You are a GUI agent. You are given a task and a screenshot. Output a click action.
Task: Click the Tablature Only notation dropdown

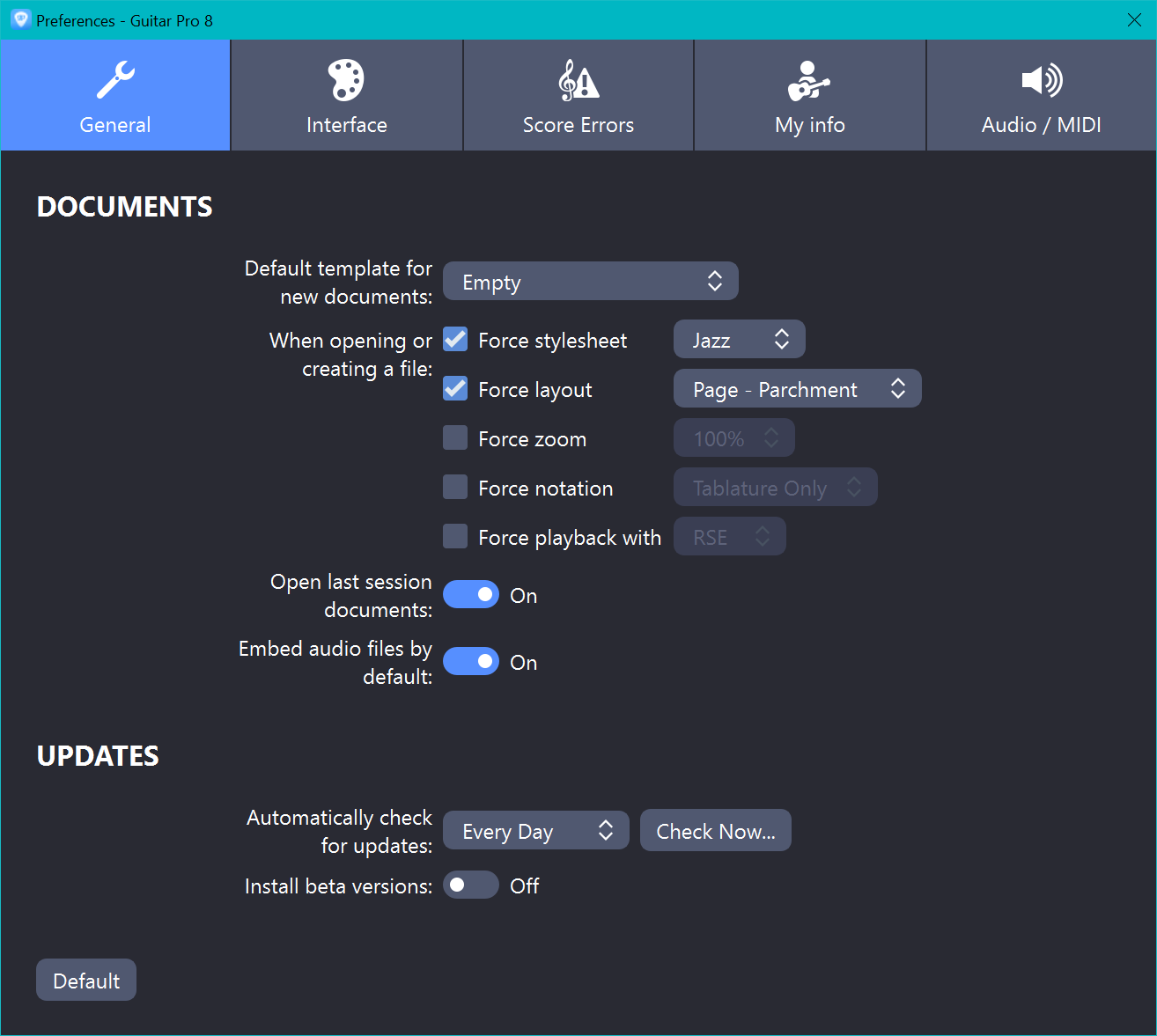[x=776, y=487]
